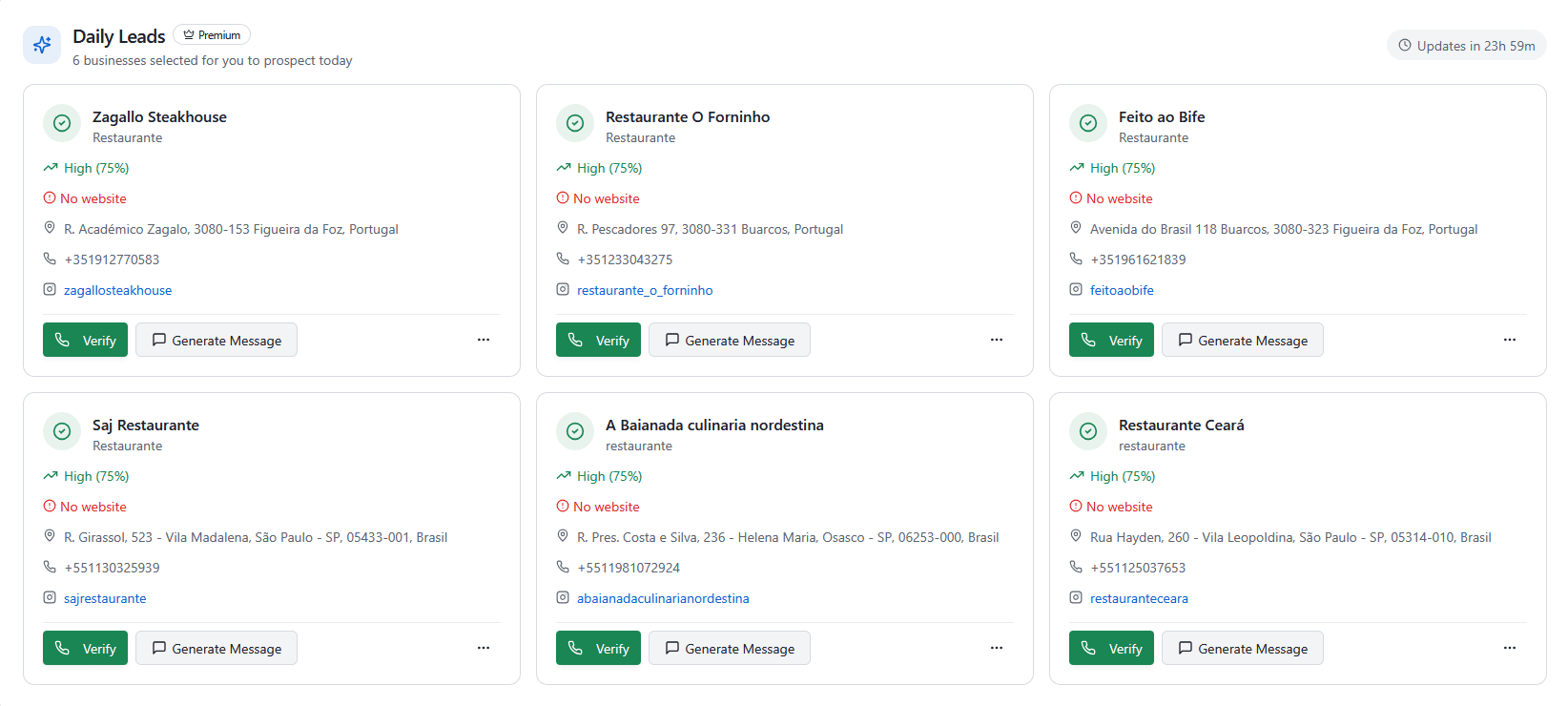
Task: Click the No website warning icon on Saj Restaurante
Action: [x=50, y=506]
